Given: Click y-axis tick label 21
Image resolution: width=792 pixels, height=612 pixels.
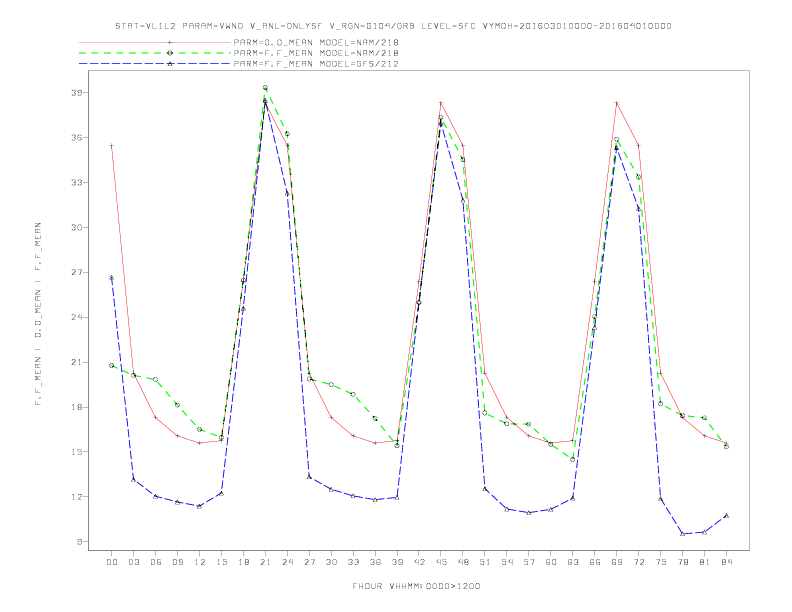Looking at the screenshot, I should [x=76, y=363].
